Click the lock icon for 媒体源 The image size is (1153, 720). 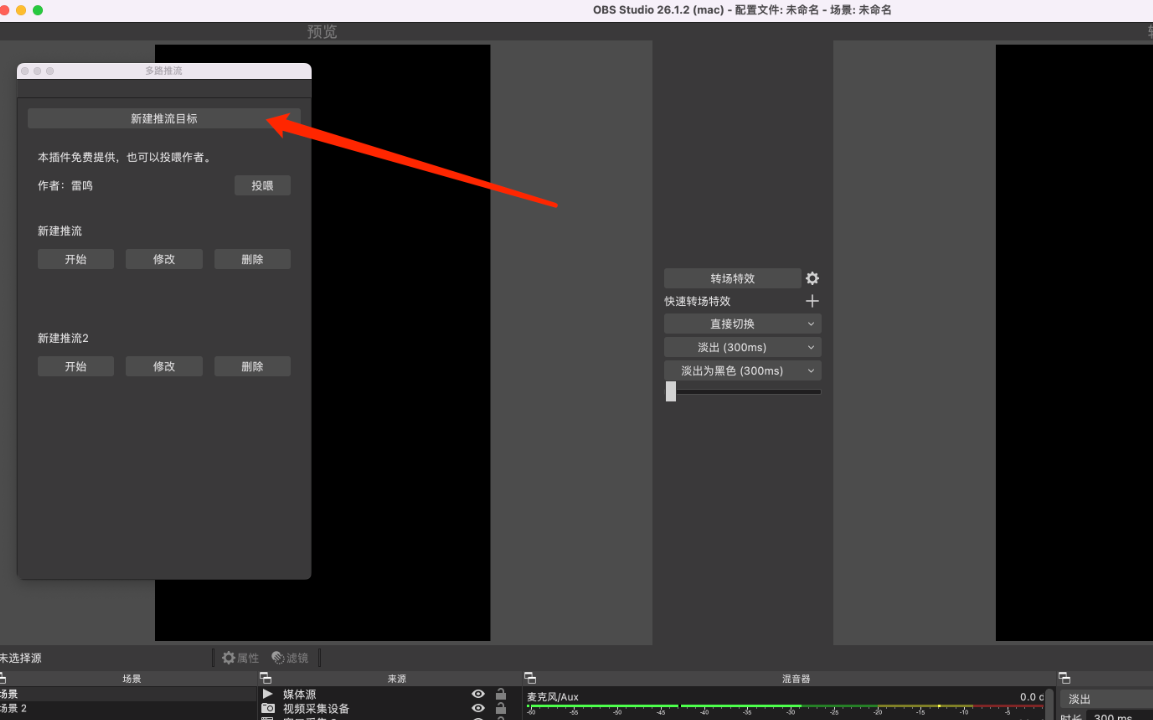(x=501, y=694)
